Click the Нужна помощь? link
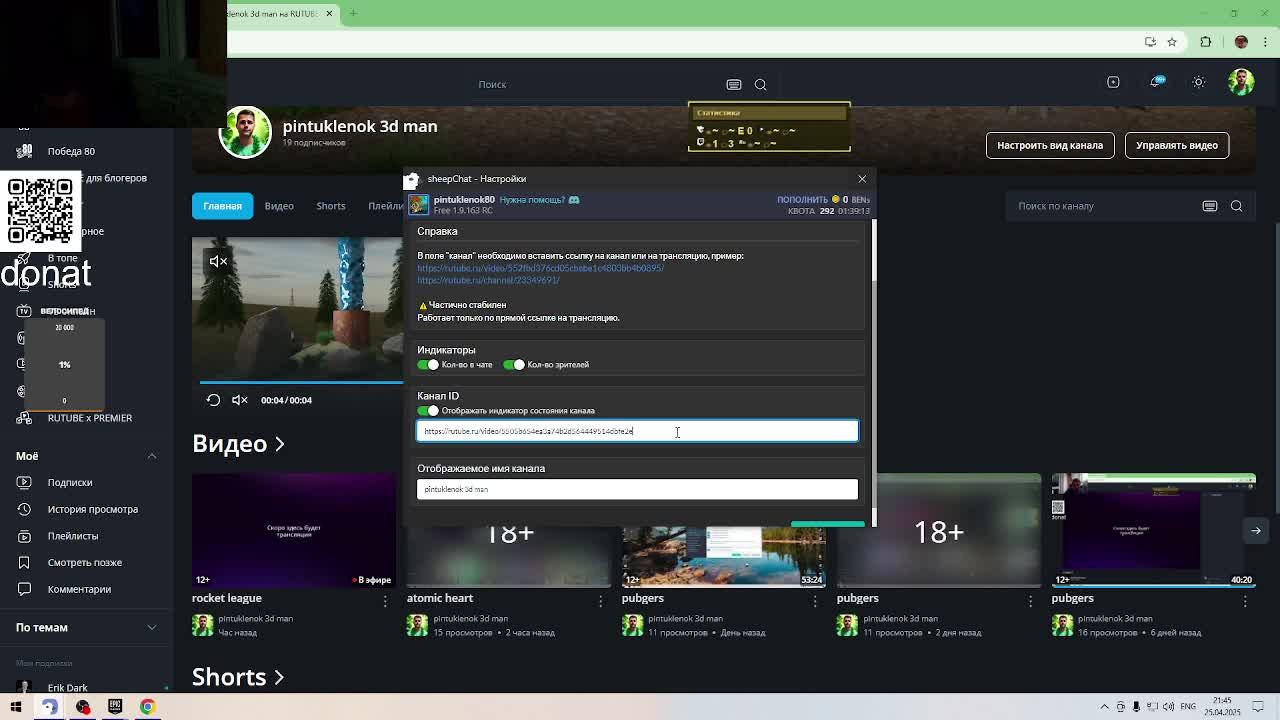The width and height of the screenshot is (1280, 720). [x=532, y=200]
